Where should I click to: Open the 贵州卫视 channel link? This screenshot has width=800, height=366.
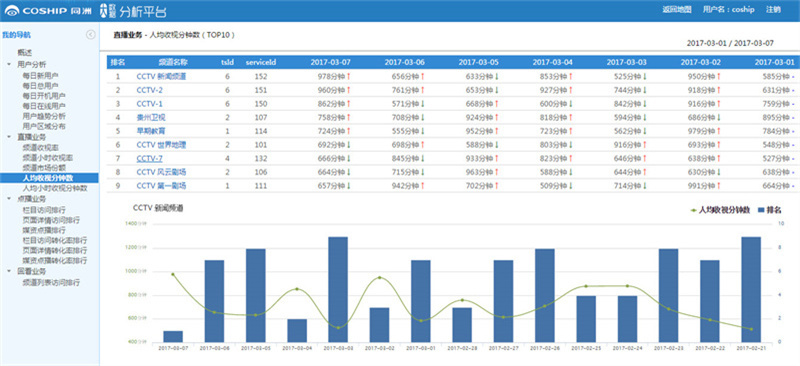(x=151, y=118)
